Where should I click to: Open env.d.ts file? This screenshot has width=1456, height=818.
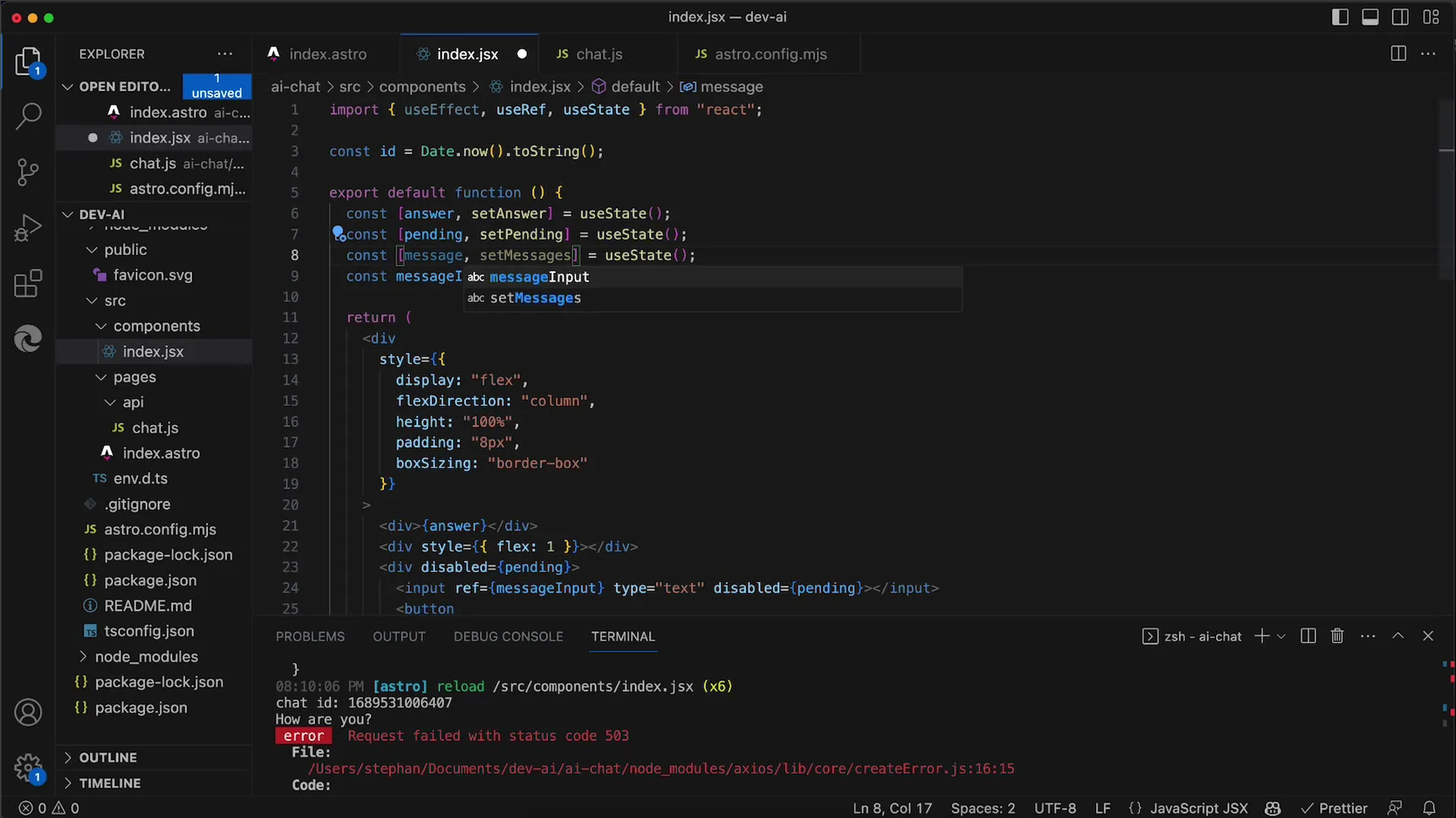coord(140,479)
